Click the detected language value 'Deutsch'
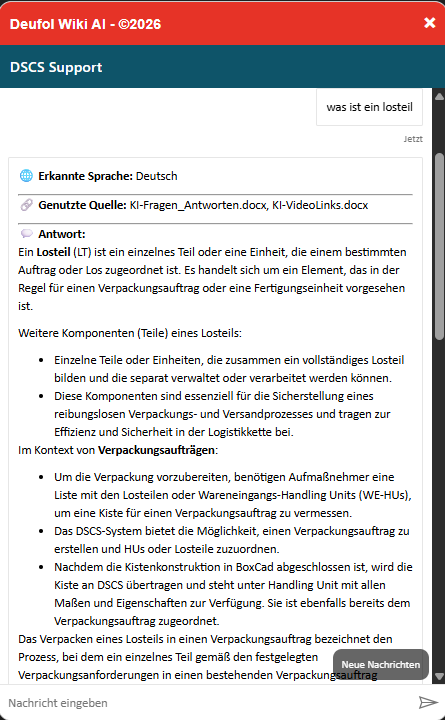Screen dimensions: 445x720 click(157, 176)
